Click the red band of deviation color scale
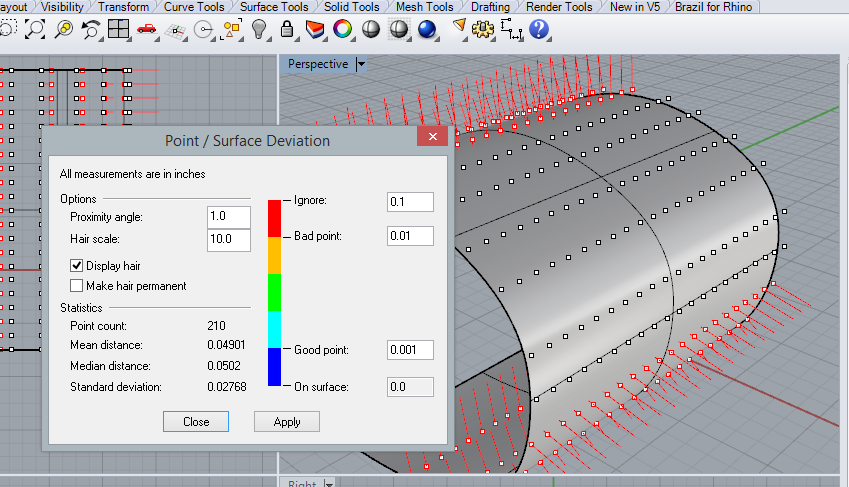This screenshot has height=487, width=849. tap(274, 218)
